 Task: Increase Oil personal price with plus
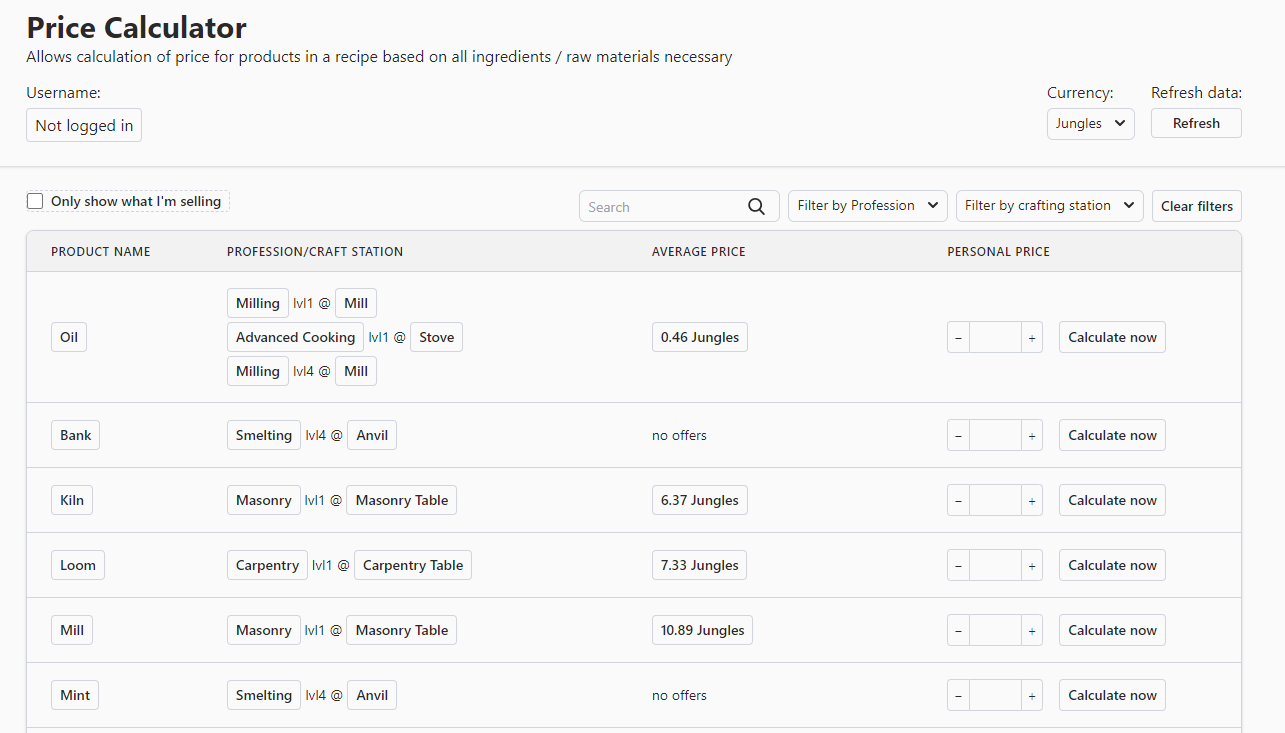[x=1032, y=338]
